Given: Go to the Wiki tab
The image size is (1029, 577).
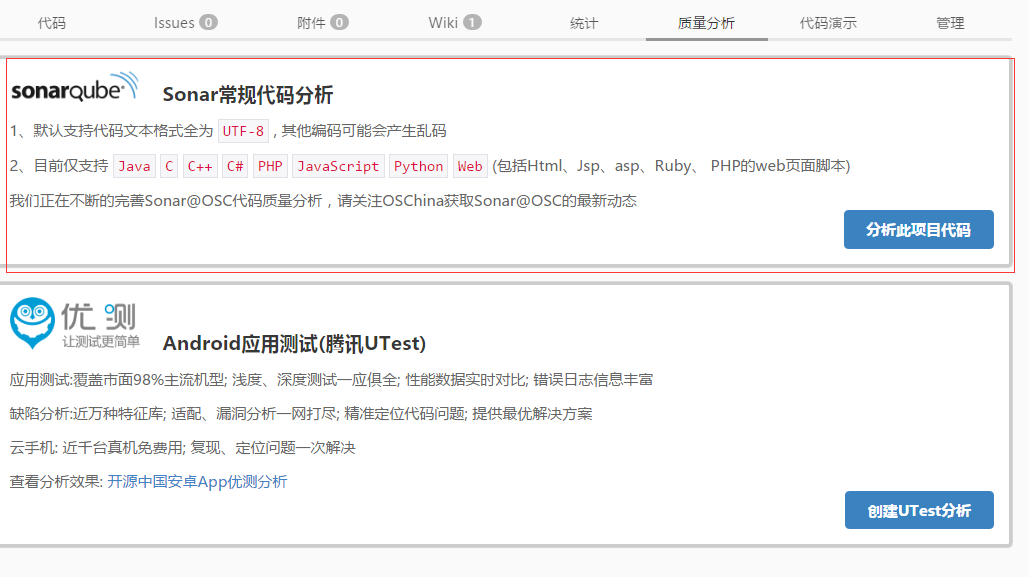Looking at the screenshot, I should pos(454,23).
